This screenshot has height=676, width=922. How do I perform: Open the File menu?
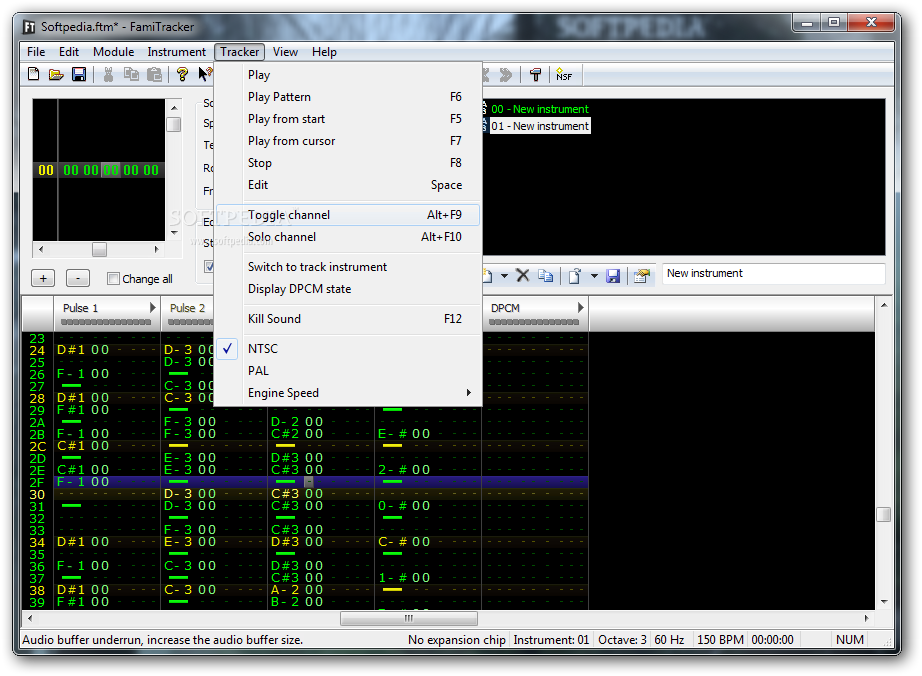coord(36,52)
